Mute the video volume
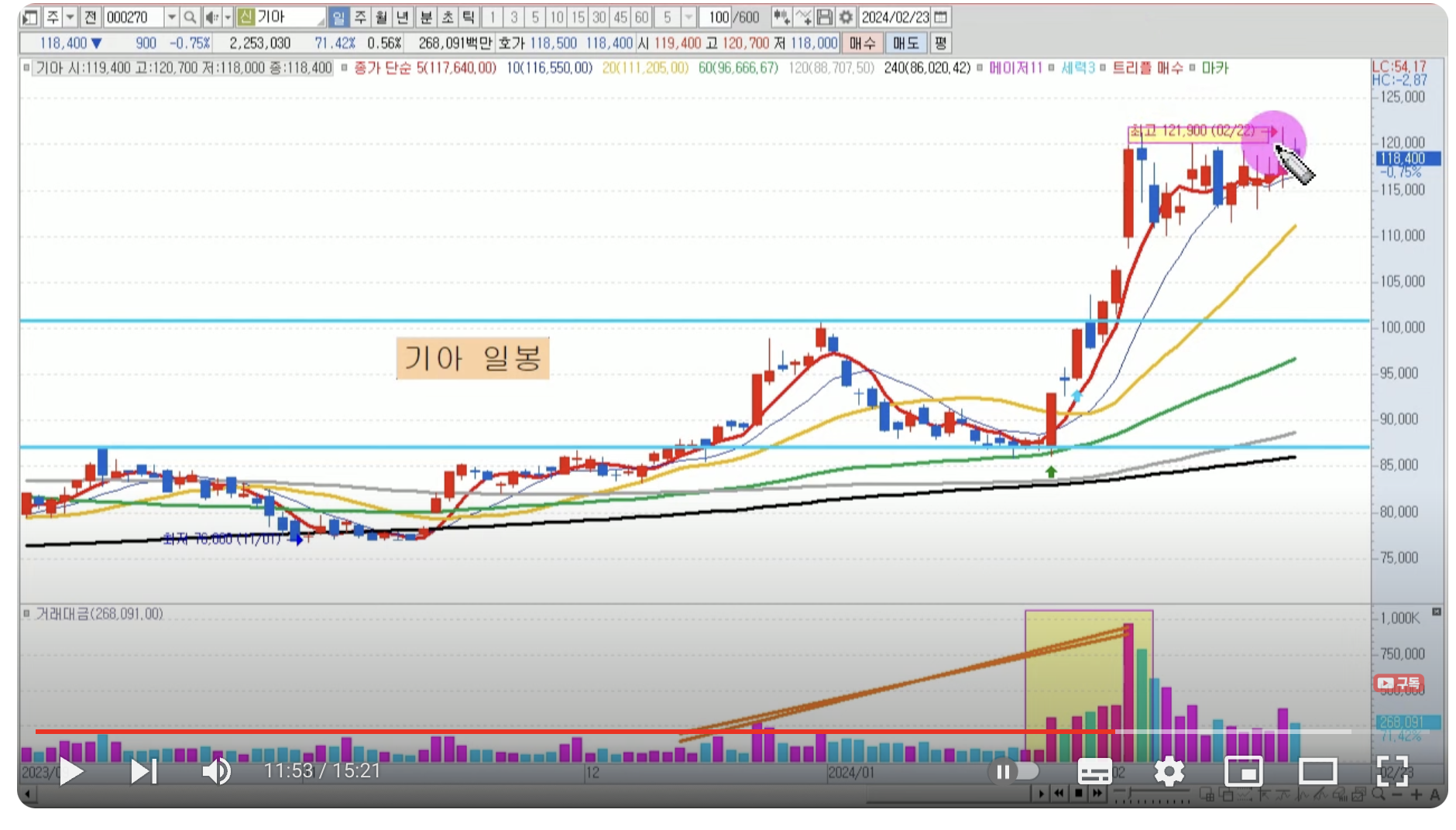The width and height of the screenshot is (1456, 830). coord(216,771)
